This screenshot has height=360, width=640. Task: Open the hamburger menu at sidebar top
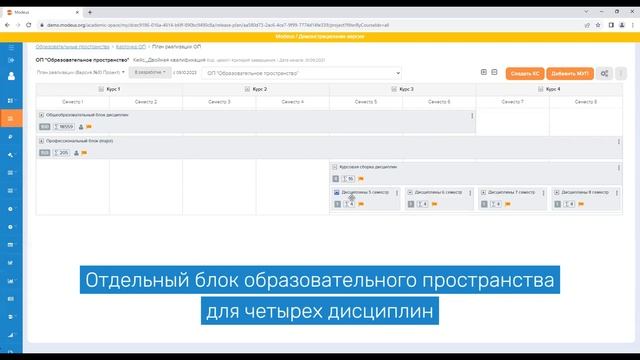11,47
